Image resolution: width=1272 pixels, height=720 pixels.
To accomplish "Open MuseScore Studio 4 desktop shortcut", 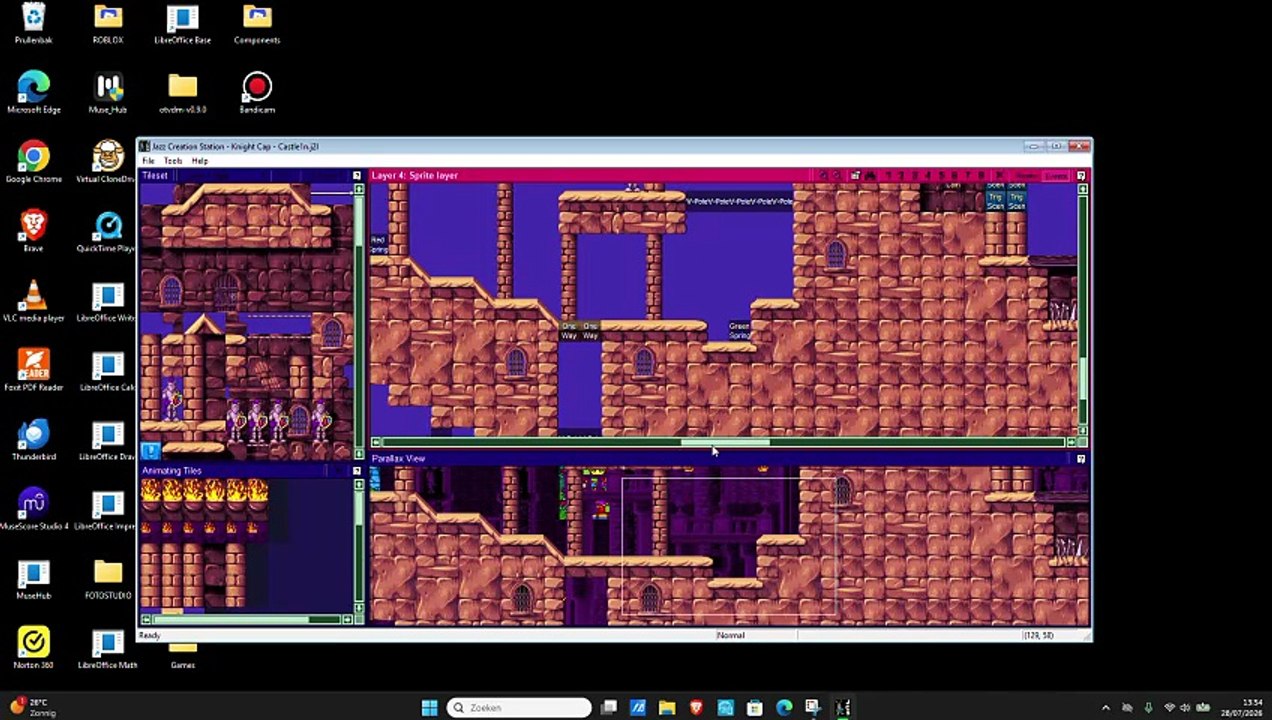I will [34, 509].
